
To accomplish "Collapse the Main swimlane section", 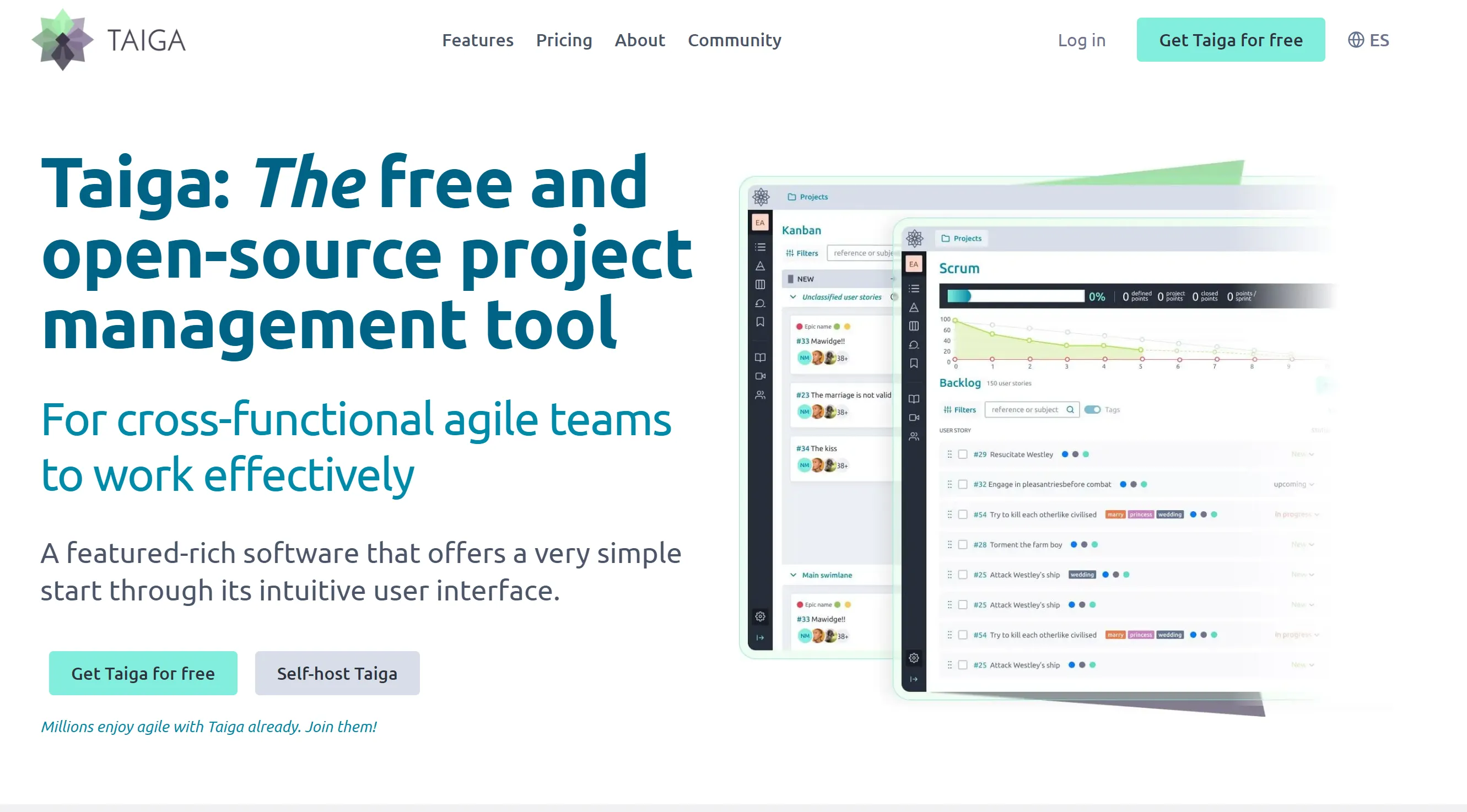I will click(x=792, y=575).
